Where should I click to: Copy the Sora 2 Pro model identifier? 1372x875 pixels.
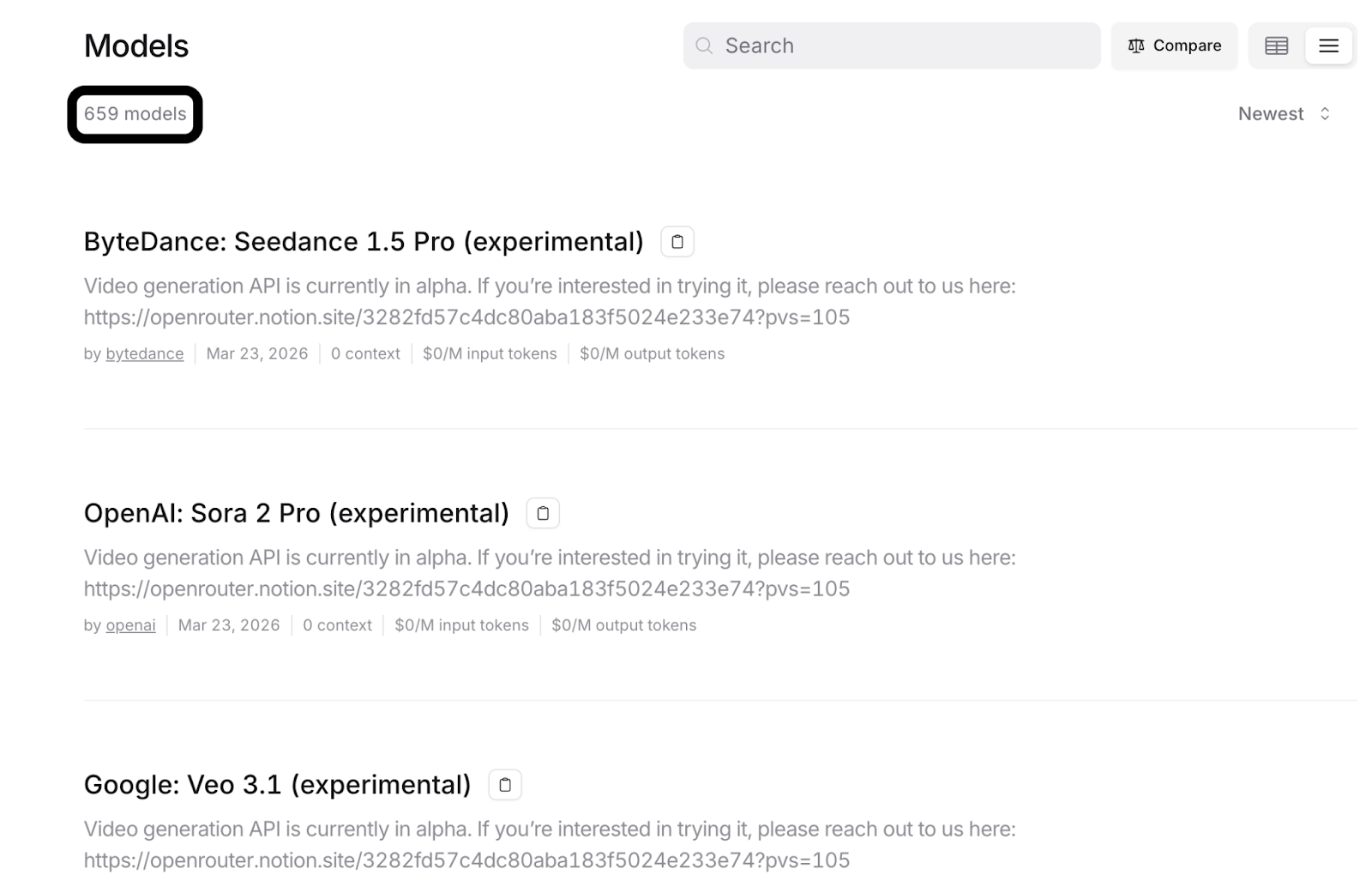click(542, 512)
